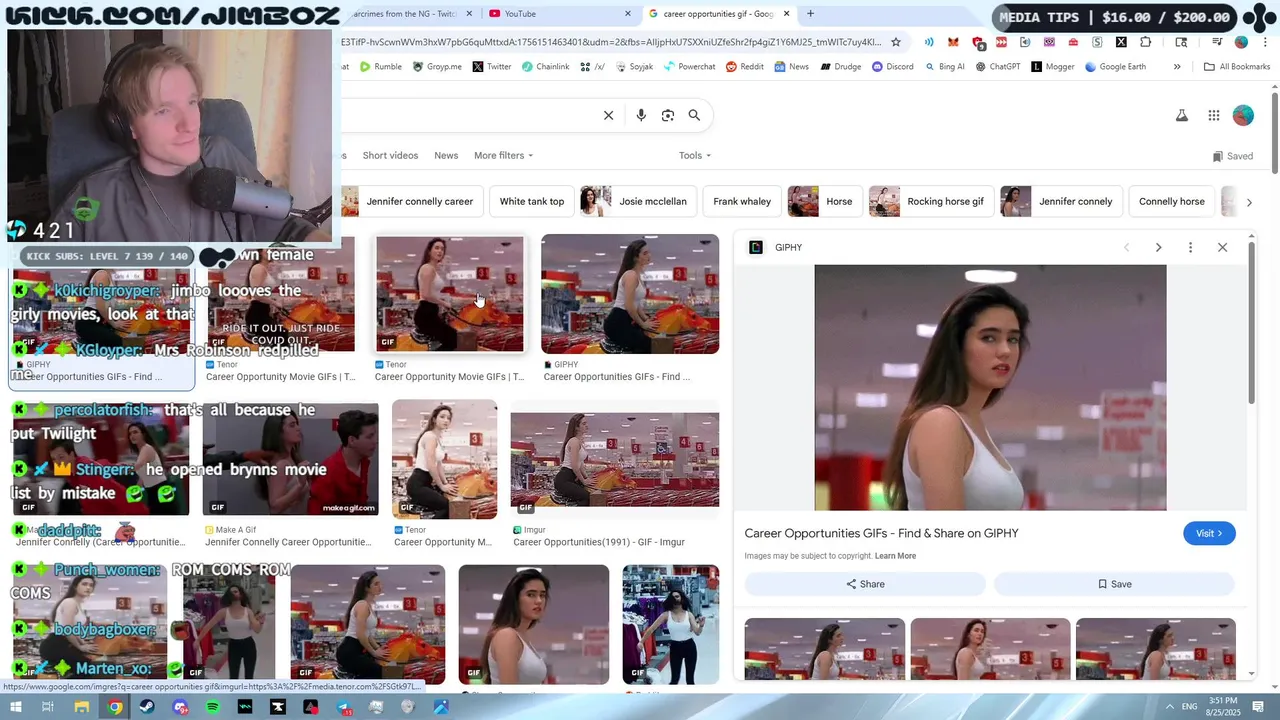Clear the Google search box
The width and height of the screenshot is (1280, 720).
608,115
